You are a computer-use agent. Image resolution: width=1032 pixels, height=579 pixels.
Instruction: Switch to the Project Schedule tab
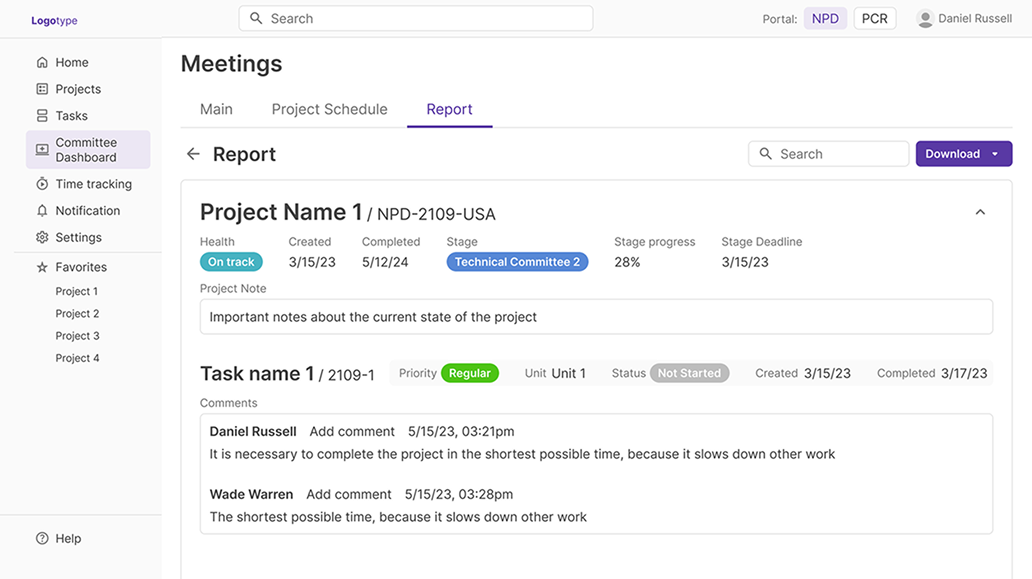[x=329, y=110]
